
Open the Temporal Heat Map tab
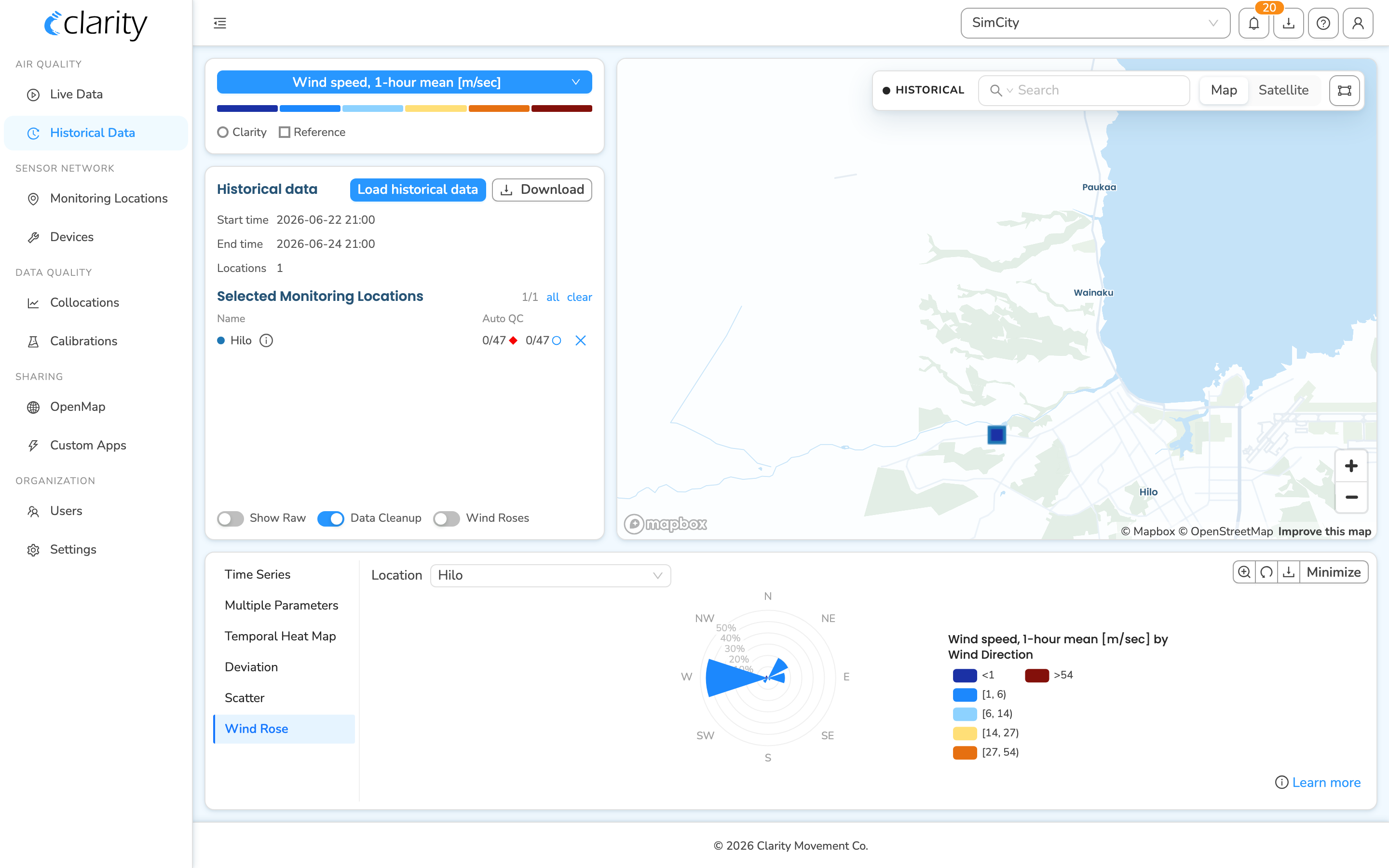(280, 636)
